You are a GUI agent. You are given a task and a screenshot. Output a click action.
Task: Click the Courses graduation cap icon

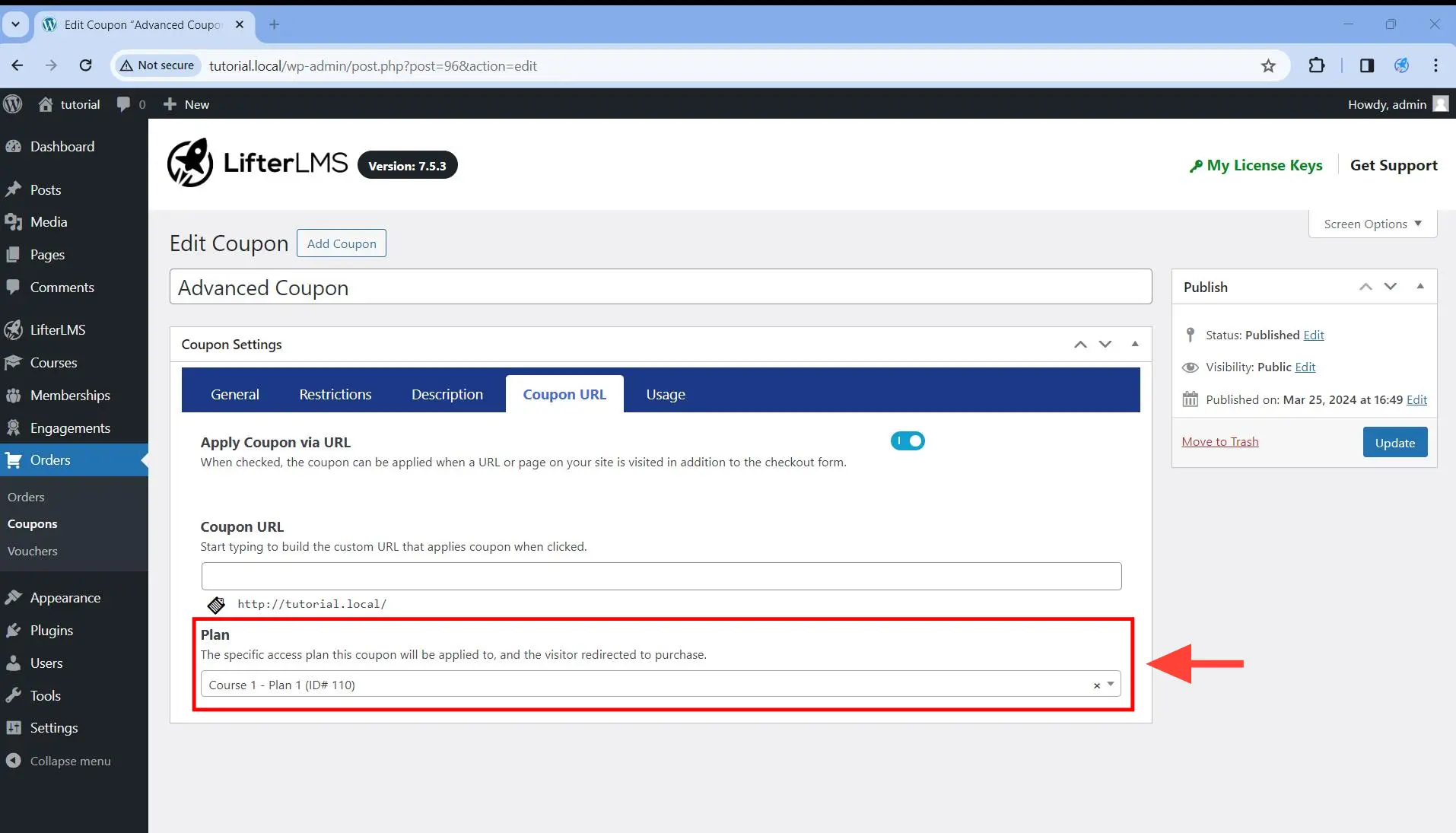(x=13, y=363)
